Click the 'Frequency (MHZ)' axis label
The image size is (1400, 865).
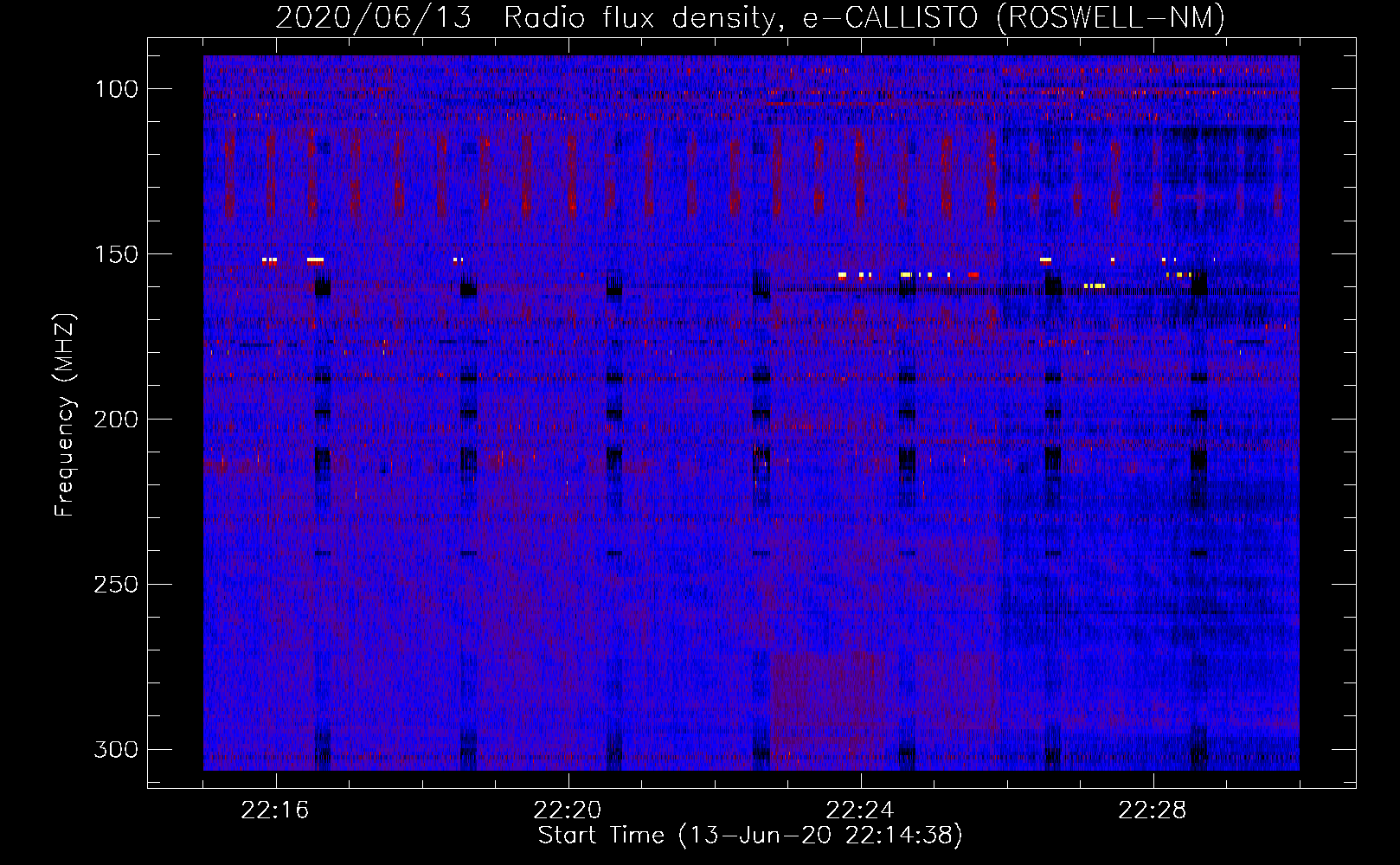pyautogui.click(x=64, y=414)
